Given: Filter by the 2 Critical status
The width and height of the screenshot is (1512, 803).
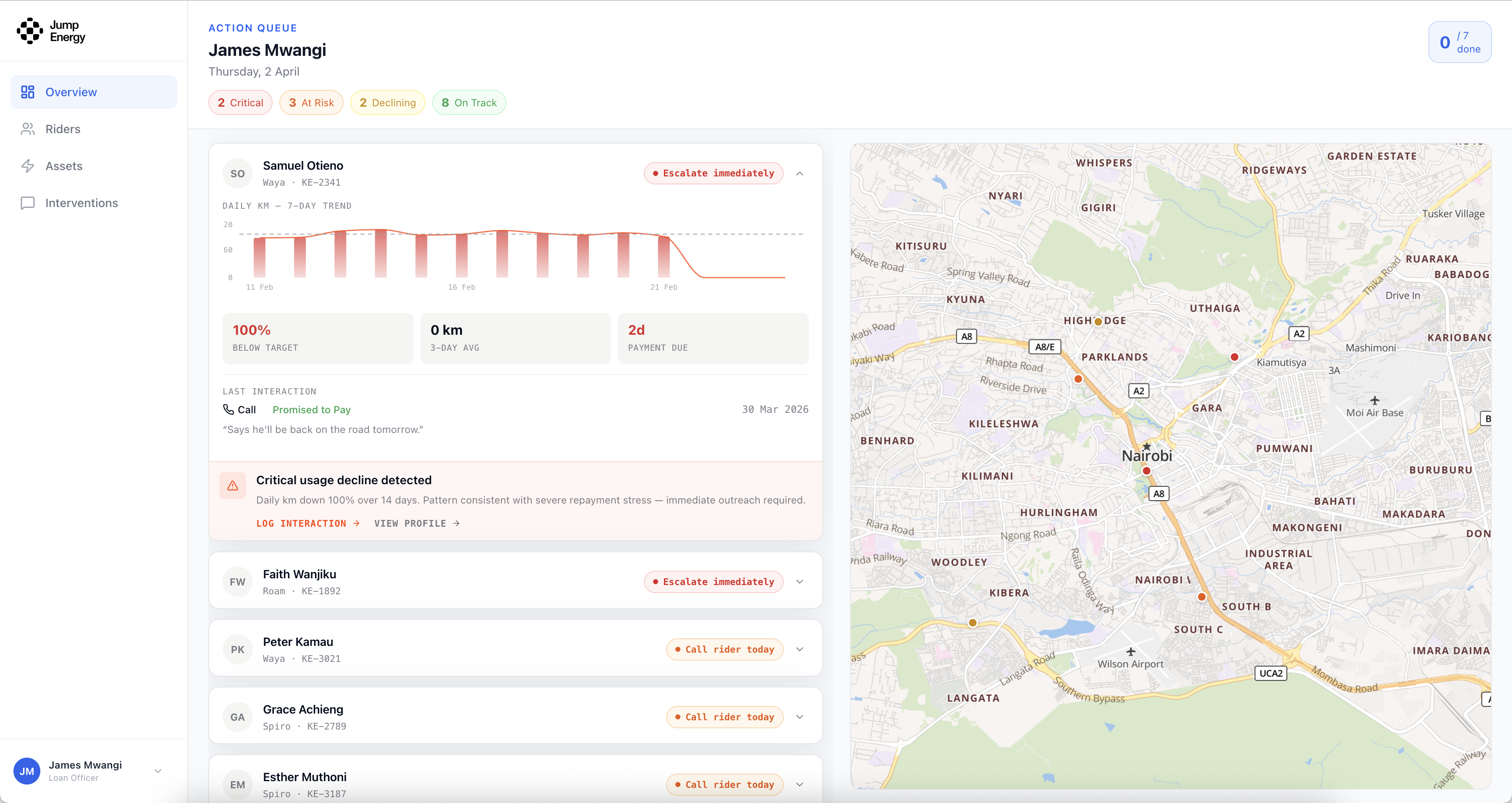Looking at the screenshot, I should pyautogui.click(x=240, y=102).
